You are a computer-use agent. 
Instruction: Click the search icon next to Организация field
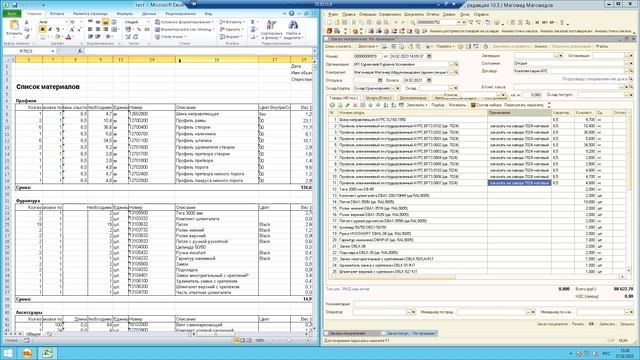point(456,64)
